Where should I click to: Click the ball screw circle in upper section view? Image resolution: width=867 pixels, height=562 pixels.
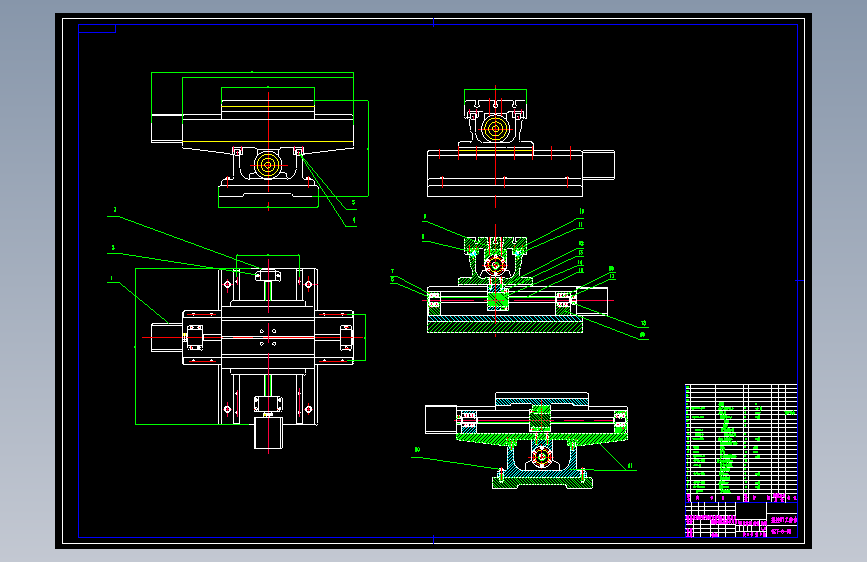tap(495, 266)
